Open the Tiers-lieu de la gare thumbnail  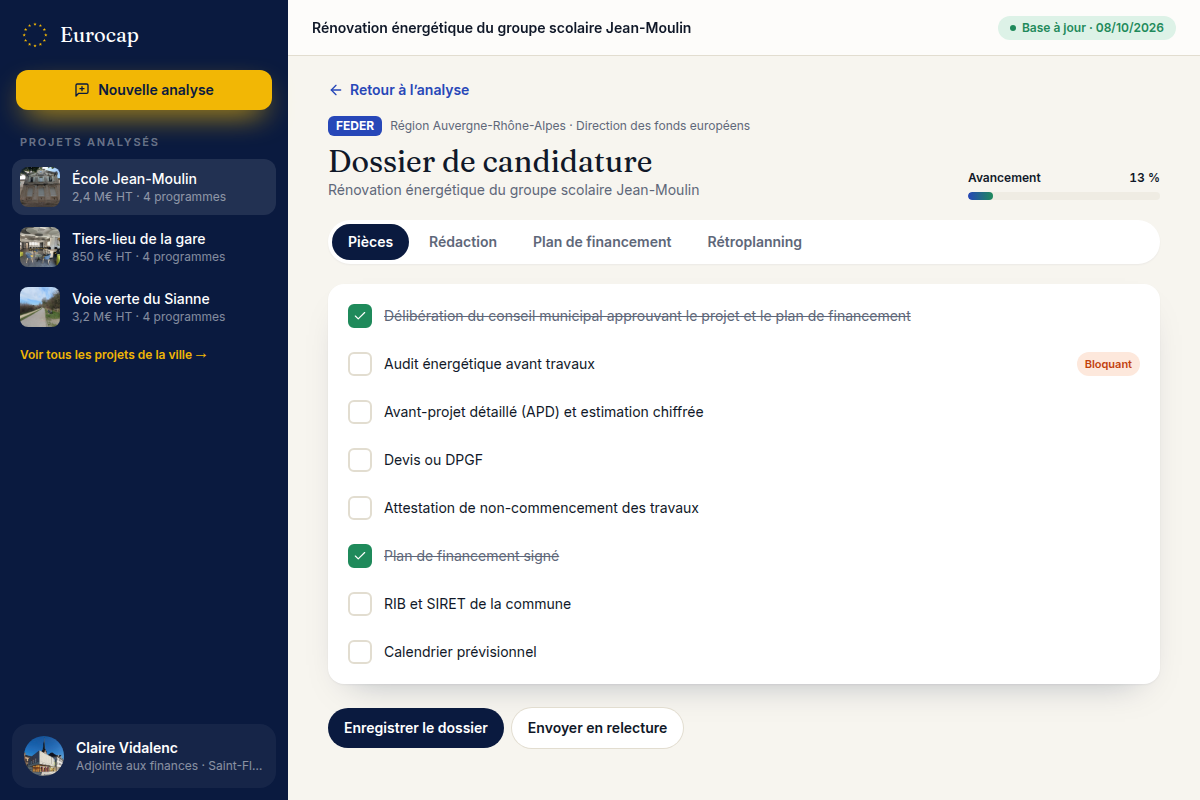(40, 247)
